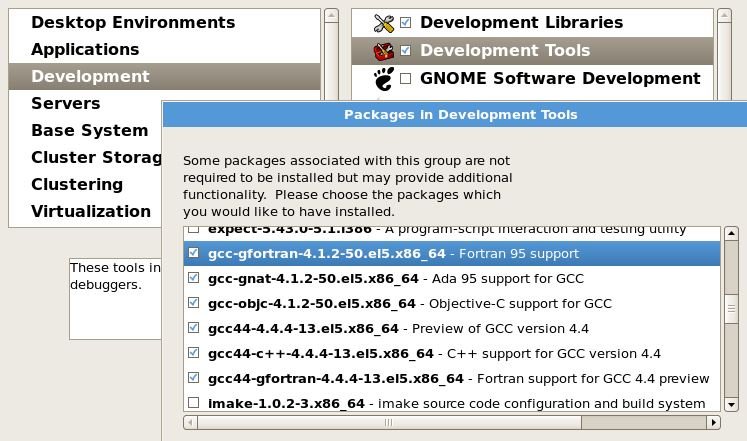Select the Development Libraries group row
Screen dimensions: 747x441
click(x=532, y=23)
